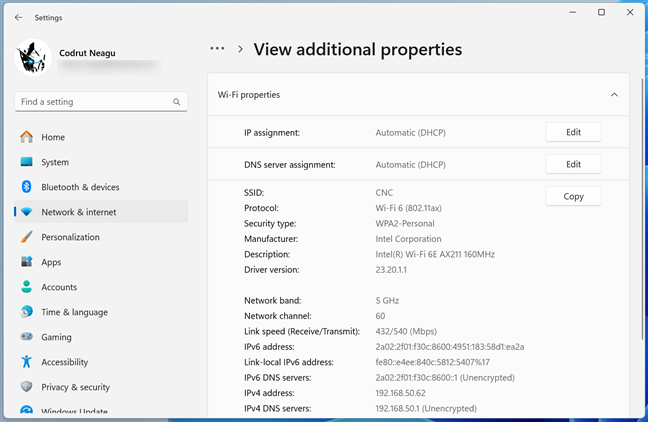The width and height of the screenshot is (648, 422).
Task: Click driver version 23.20.1.1
Action: 391,270
